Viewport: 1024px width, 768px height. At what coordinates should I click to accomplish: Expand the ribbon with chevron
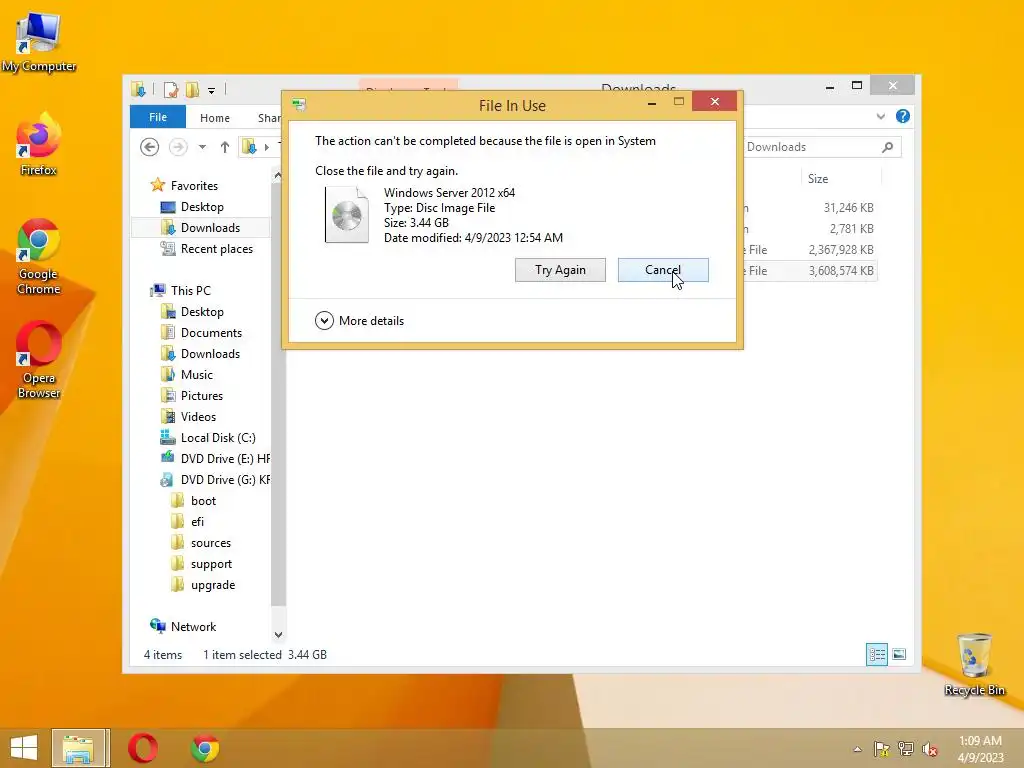880,116
